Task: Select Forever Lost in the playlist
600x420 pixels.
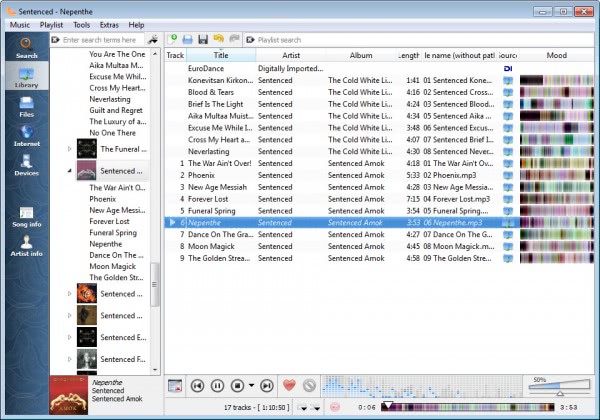Action: coord(380,199)
